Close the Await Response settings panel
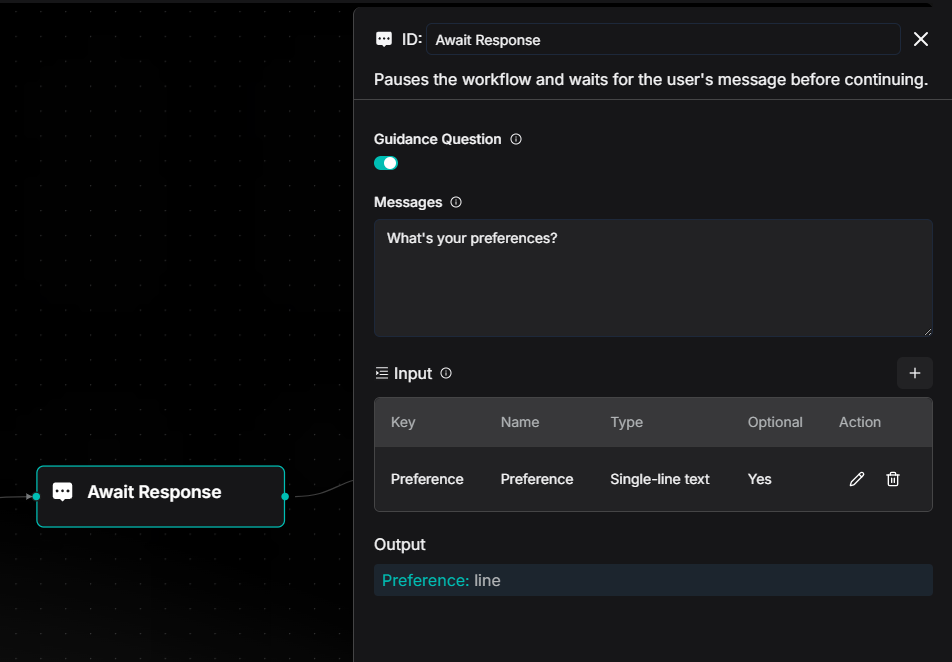The height and width of the screenshot is (662, 952). (x=921, y=39)
